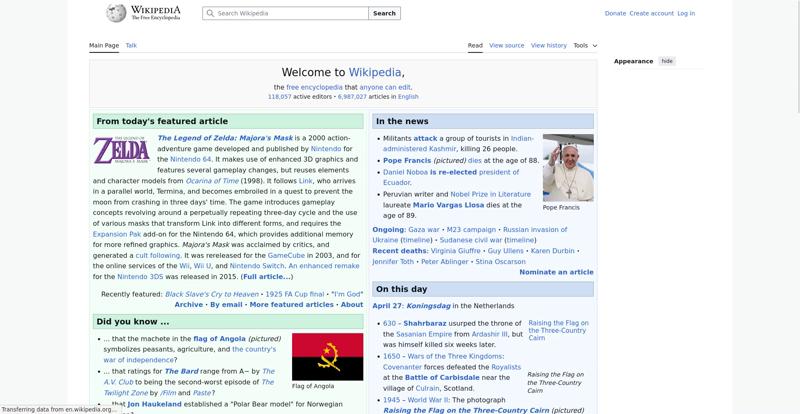Open the Tools dropdown menu
The image size is (800, 414).
coord(585,45)
